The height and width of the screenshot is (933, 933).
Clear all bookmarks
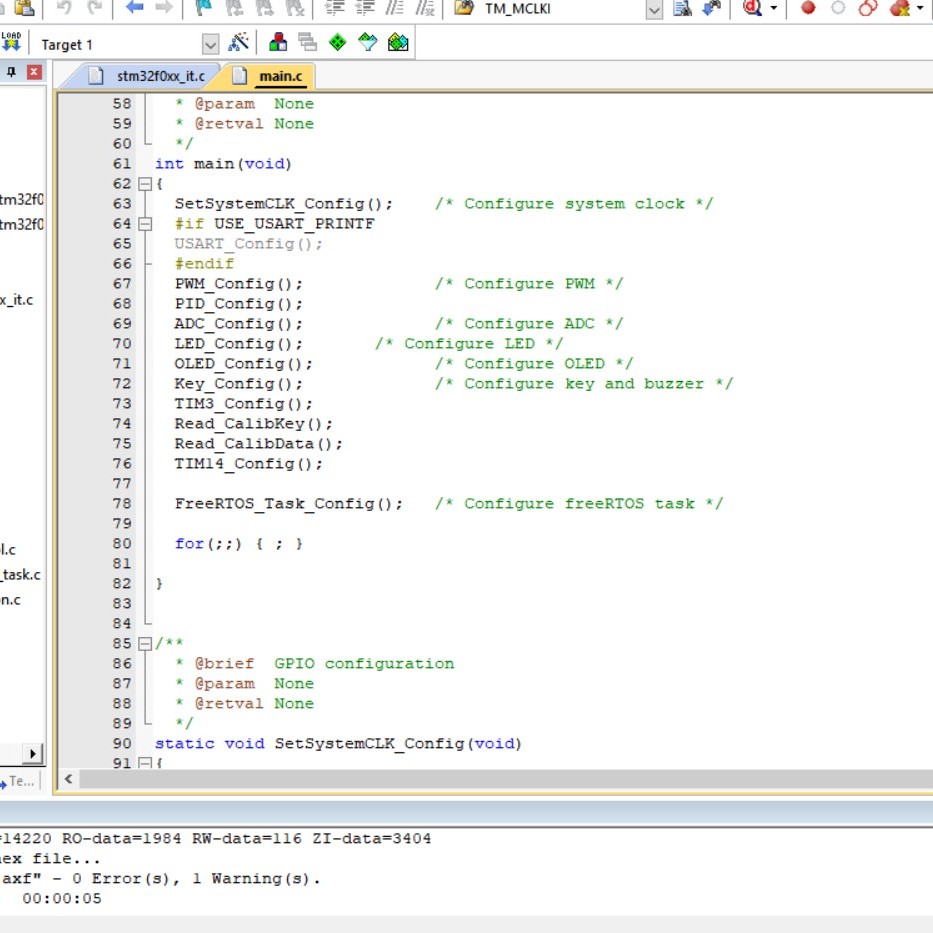(x=294, y=8)
